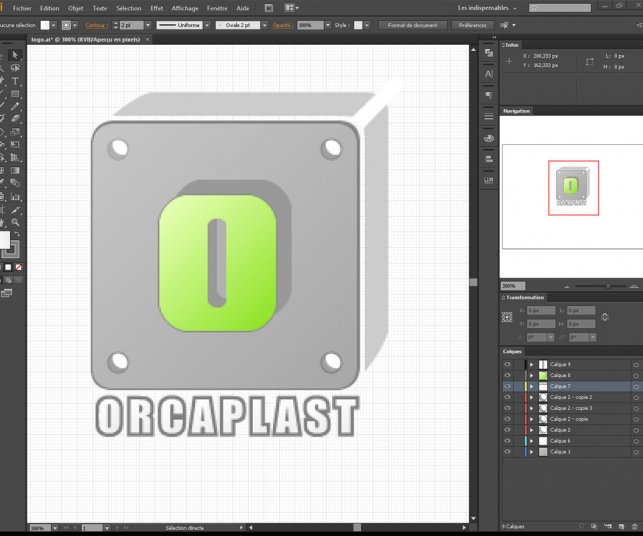Set color to None (red slash)
Viewport: 643px width, 536px height.
(x=18, y=267)
